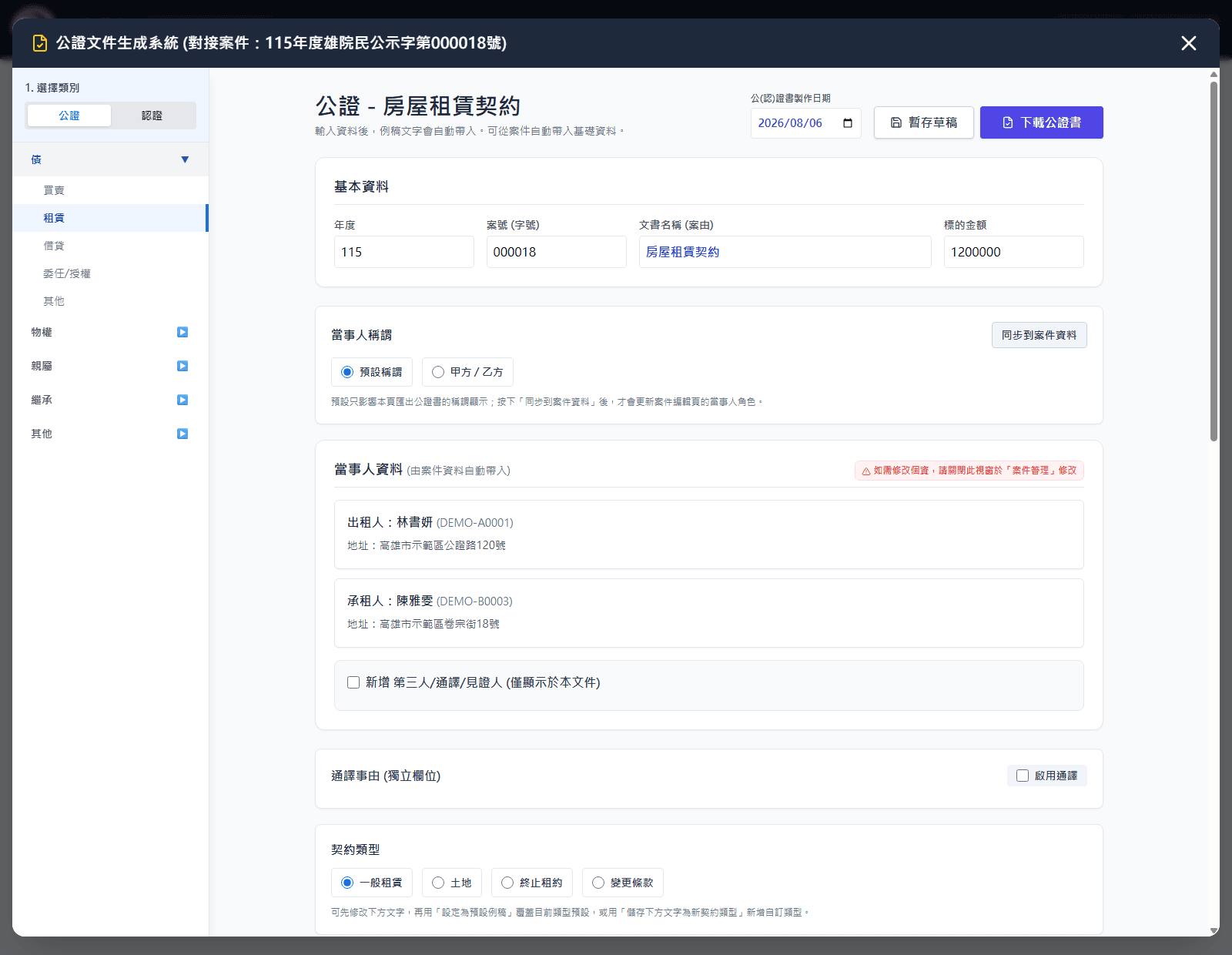Select the 土地 contract type

point(452,883)
